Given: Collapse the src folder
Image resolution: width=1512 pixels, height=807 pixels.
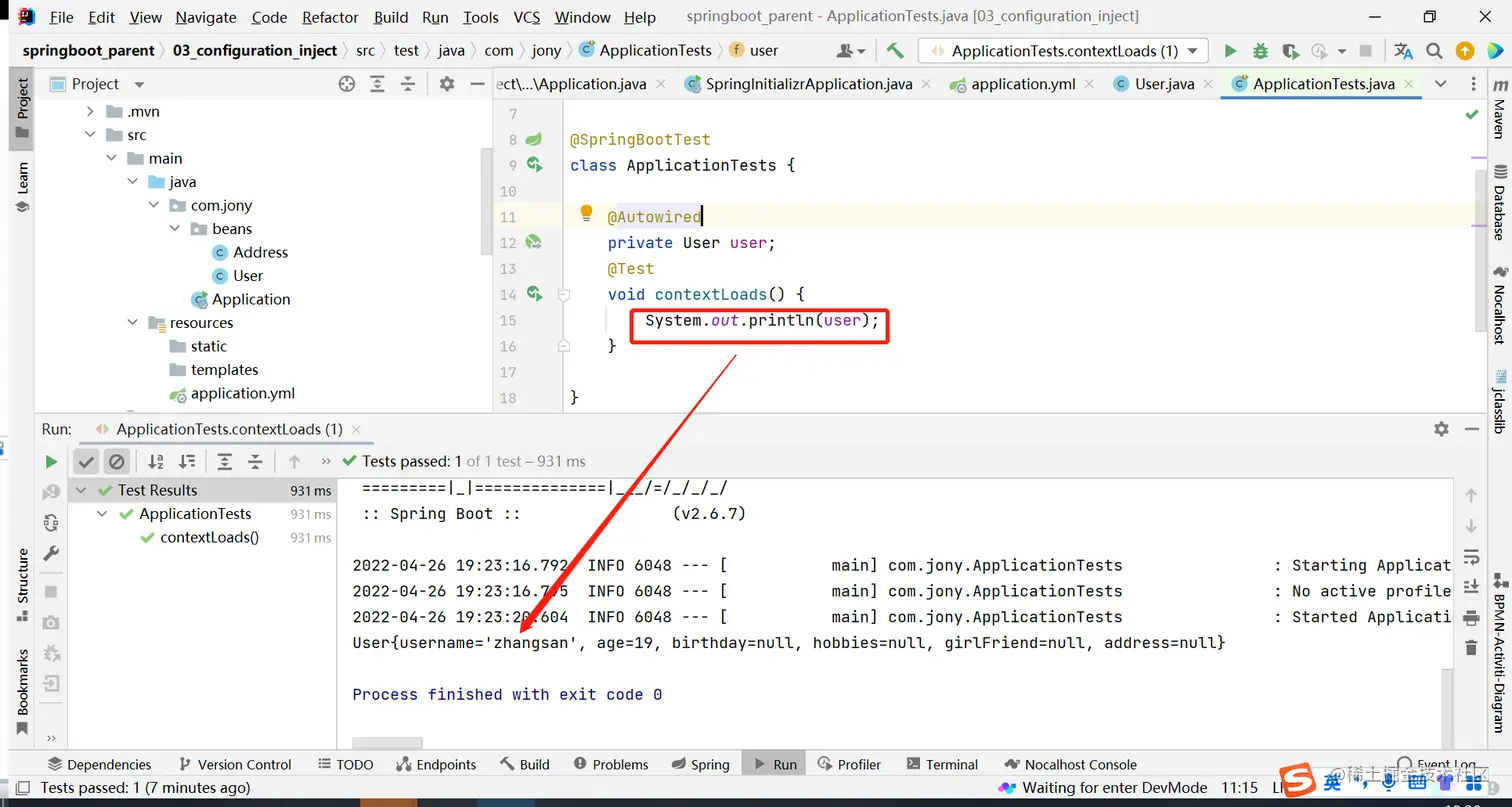Looking at the screenshot, I should pos(90,135).
